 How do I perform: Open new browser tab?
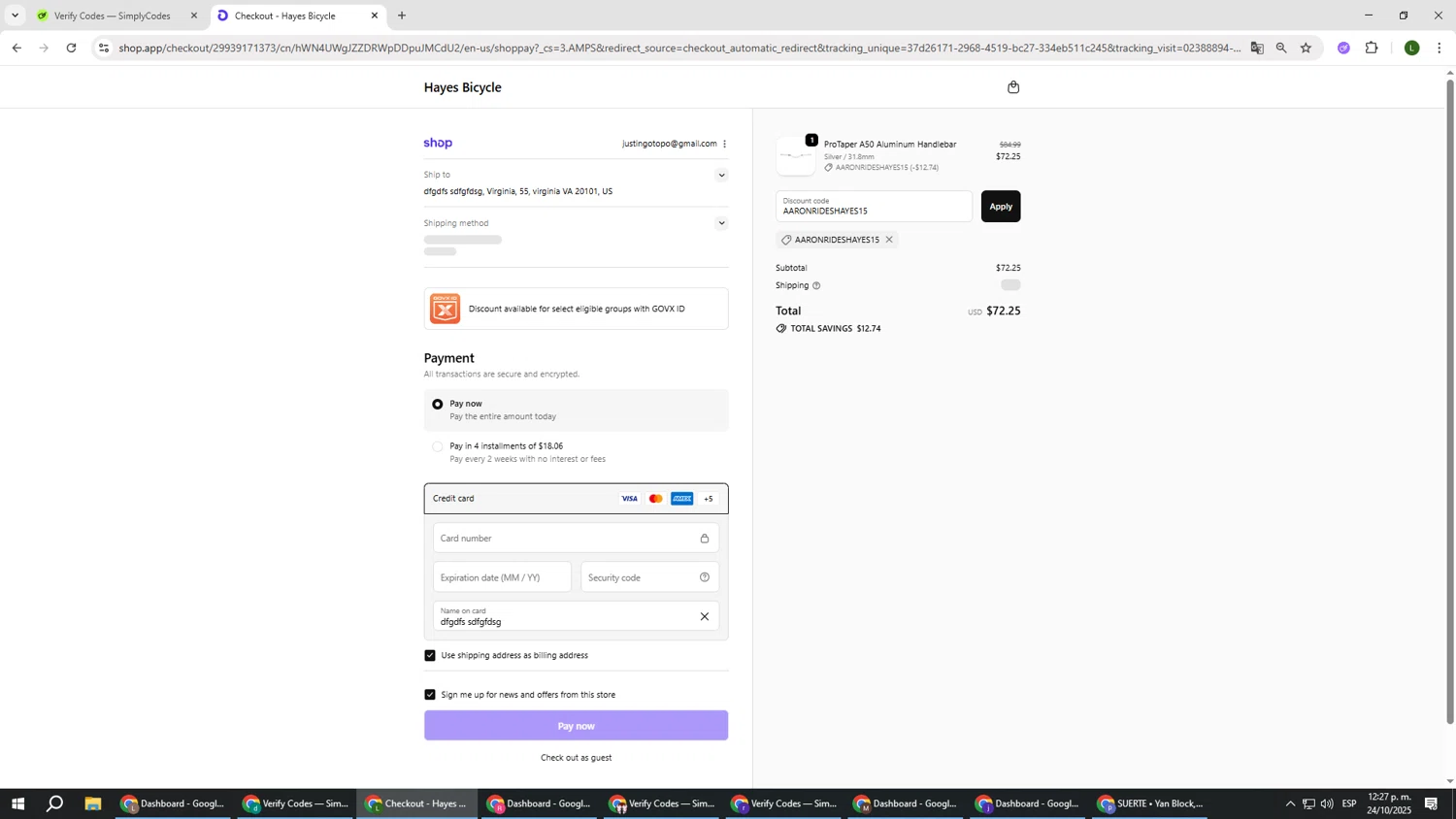[x=402, y=16]
